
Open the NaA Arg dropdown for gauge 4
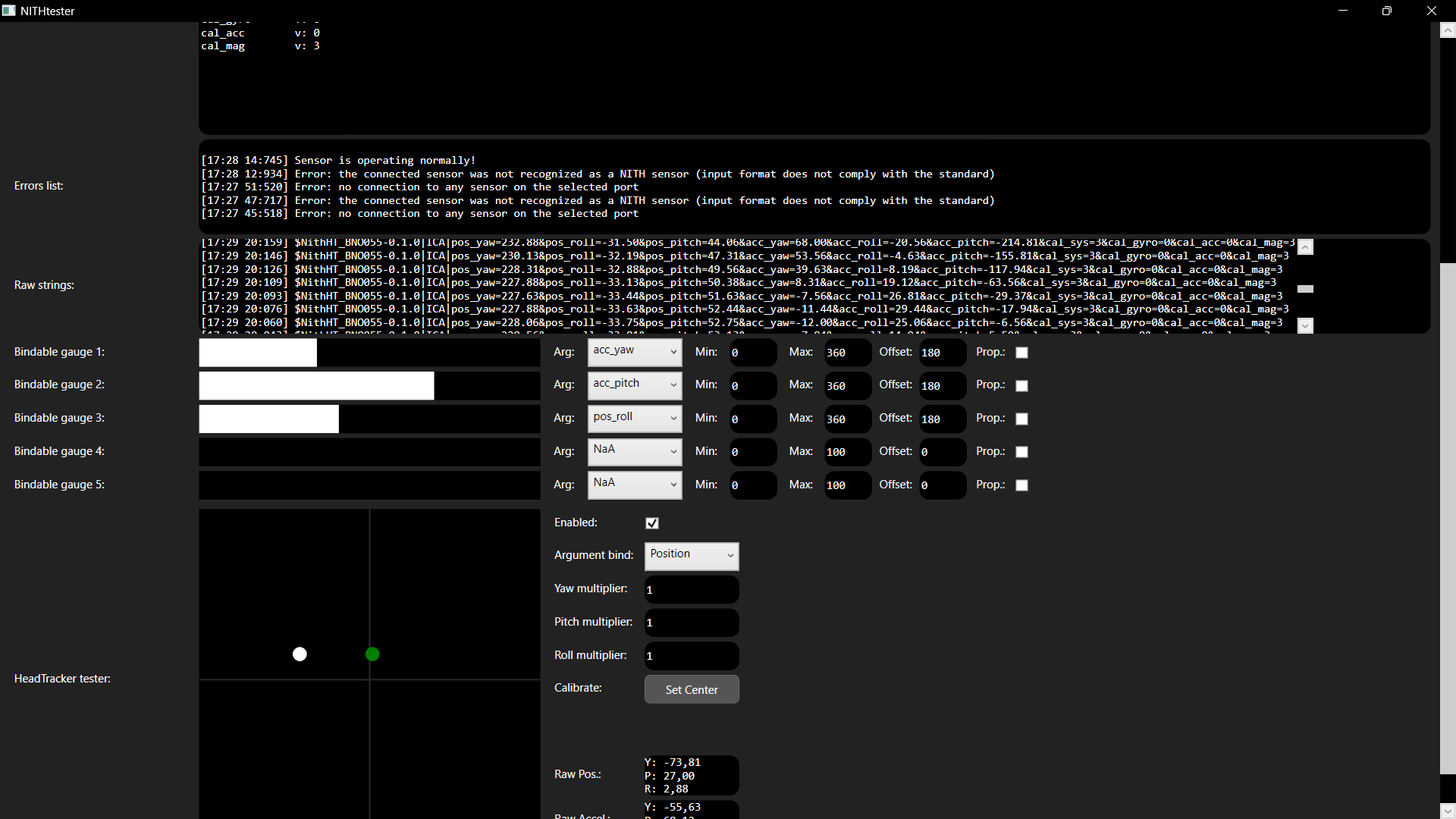coord(635,451)
